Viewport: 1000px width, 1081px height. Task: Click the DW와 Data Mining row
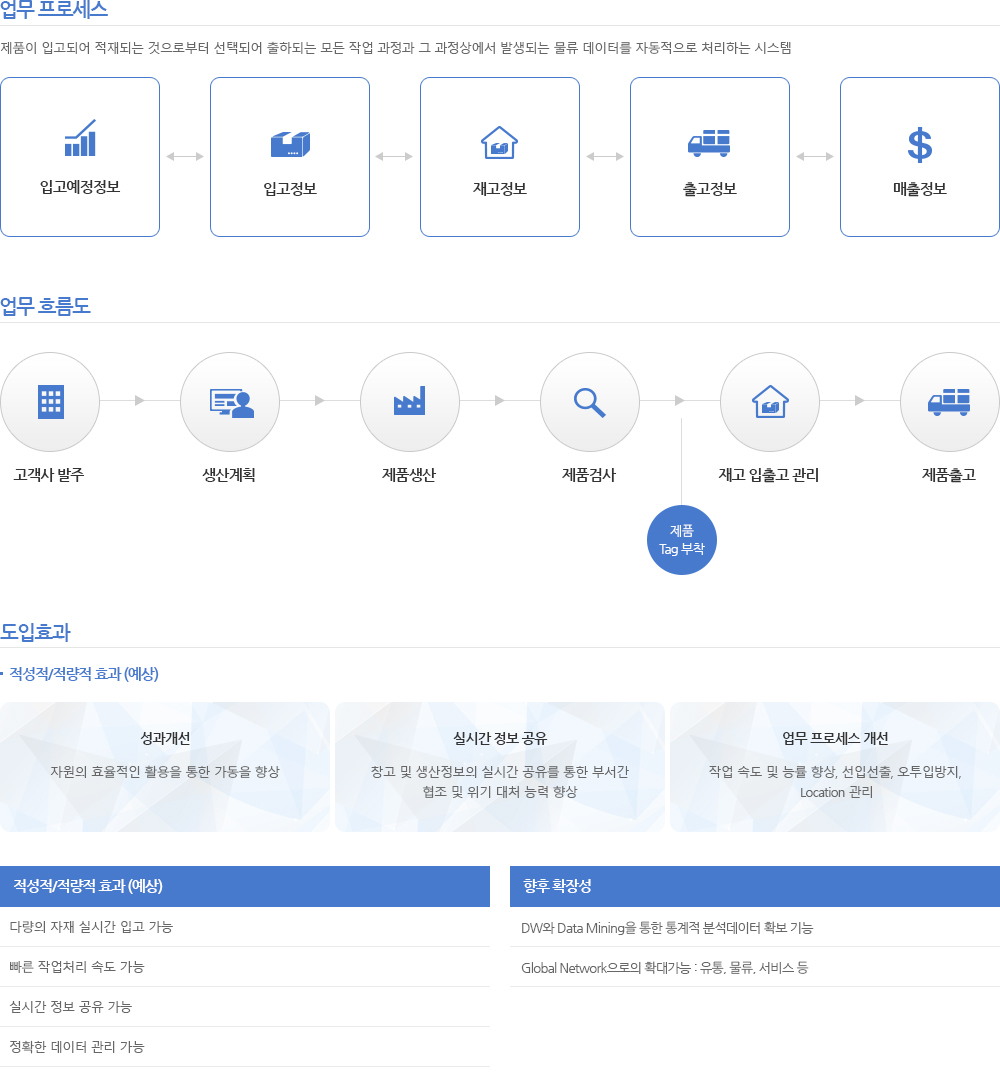[755, 927]
